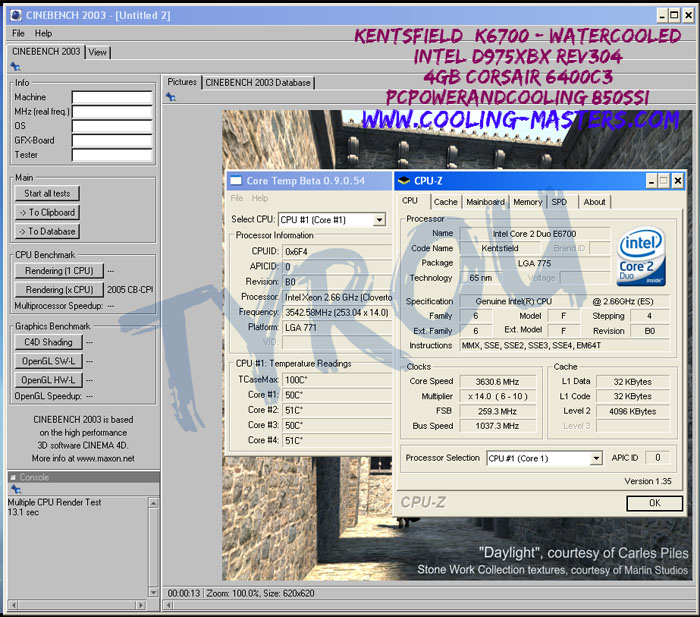Image resolution: width=700 pixels, height=617 pixels.
Task: Click the "13.1 sec" console line
Action: tap(23, 513)
